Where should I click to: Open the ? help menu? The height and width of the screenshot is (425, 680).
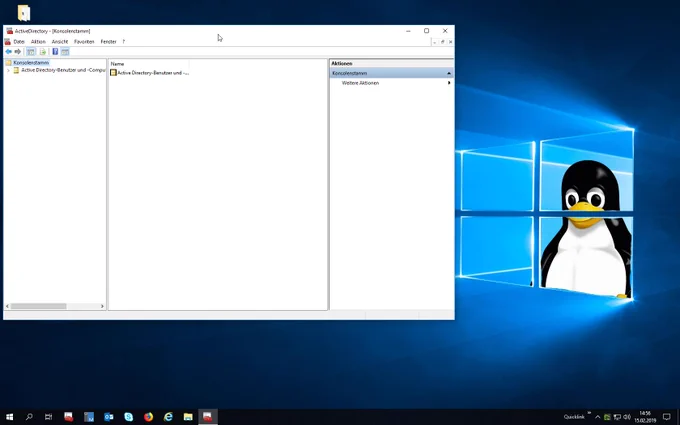pos(124,42)
